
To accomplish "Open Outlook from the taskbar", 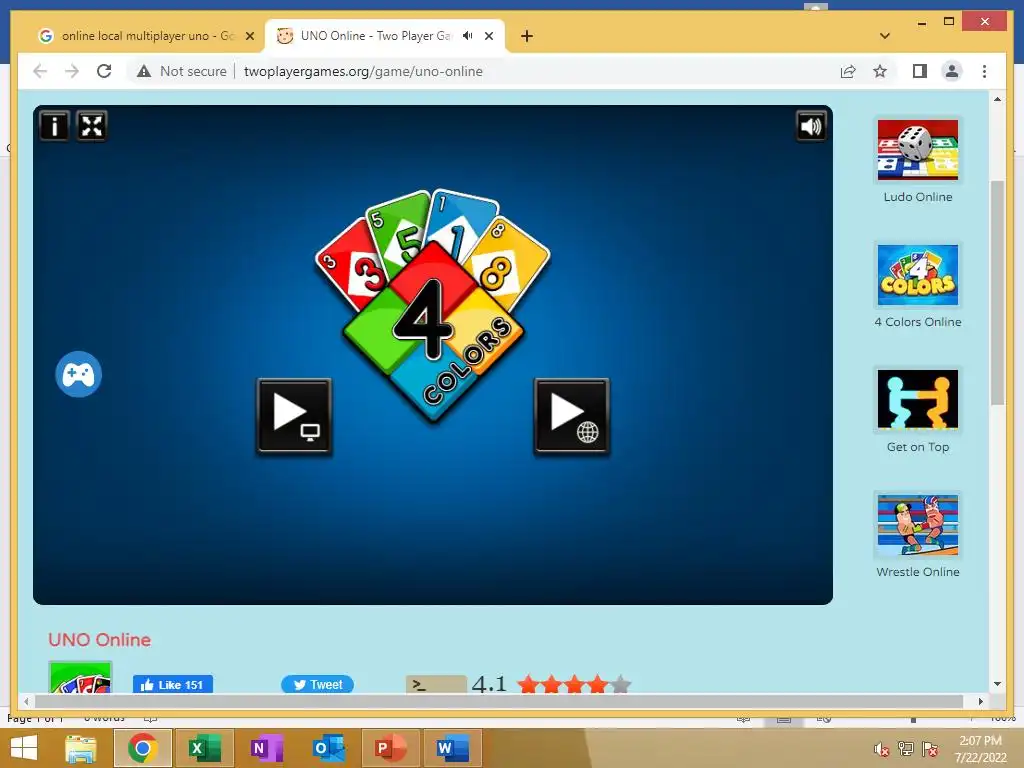I will [328, 748].
